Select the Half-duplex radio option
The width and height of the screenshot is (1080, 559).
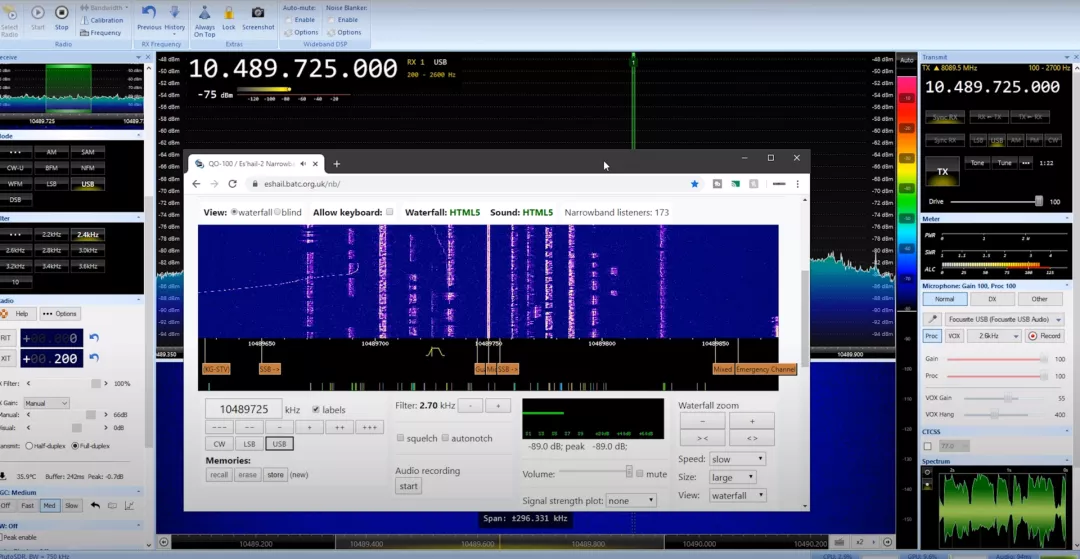(x=29, y=445)
